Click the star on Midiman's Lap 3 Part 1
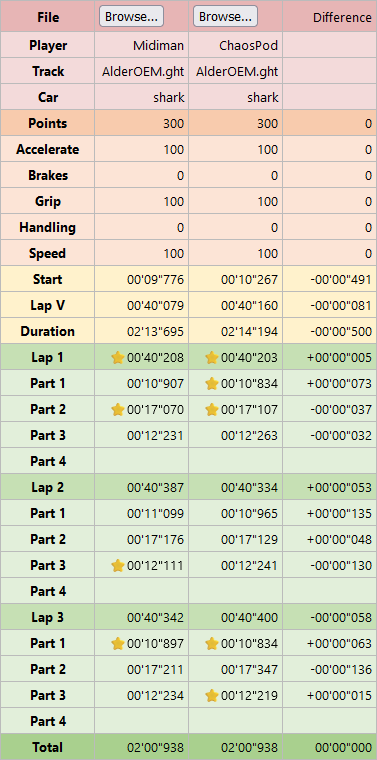 pos(118,644)
